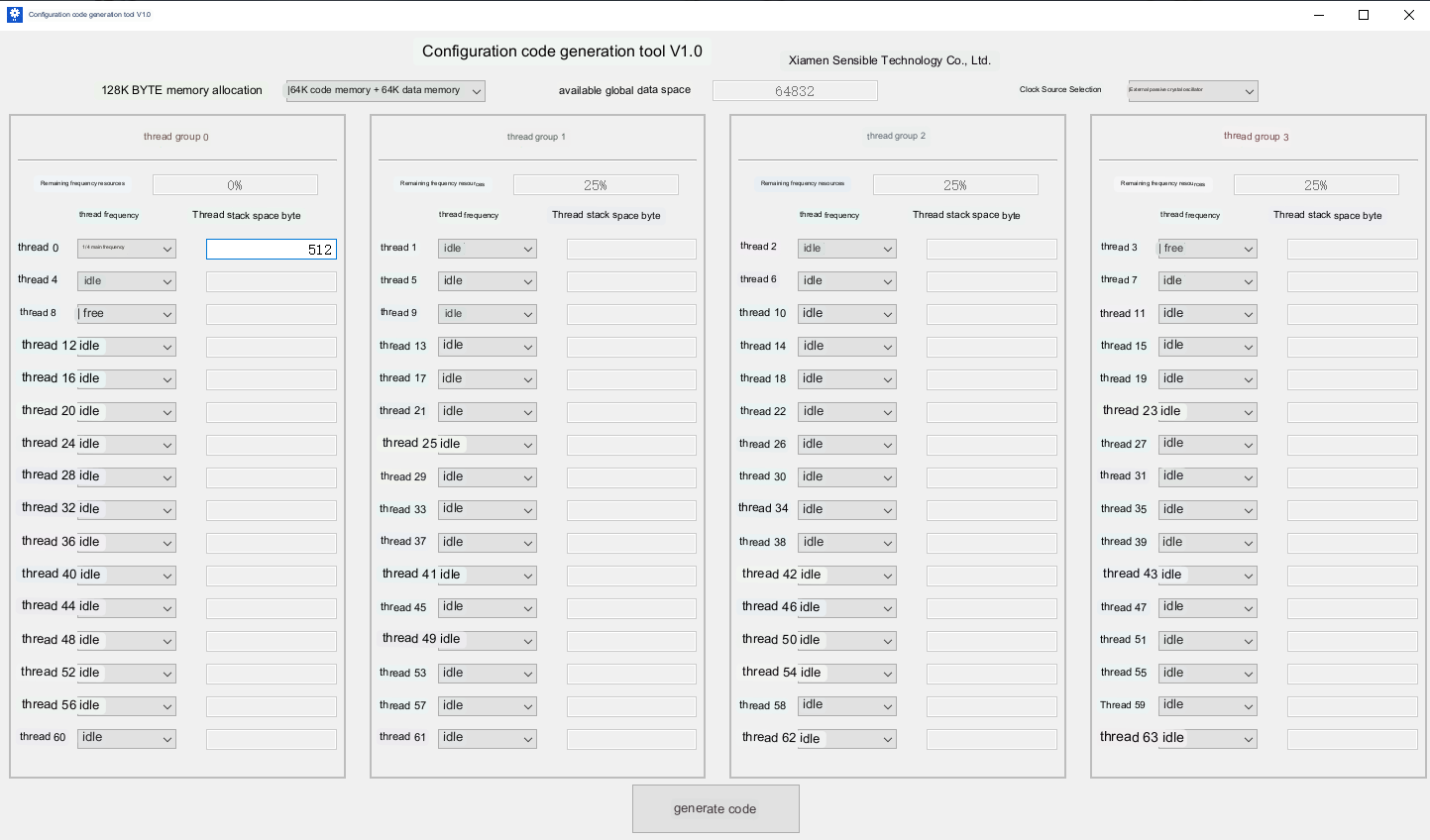Screen dimensions: 1430x840
Task: Open thread 26 frequency dropdown
Action: (847, 445)
